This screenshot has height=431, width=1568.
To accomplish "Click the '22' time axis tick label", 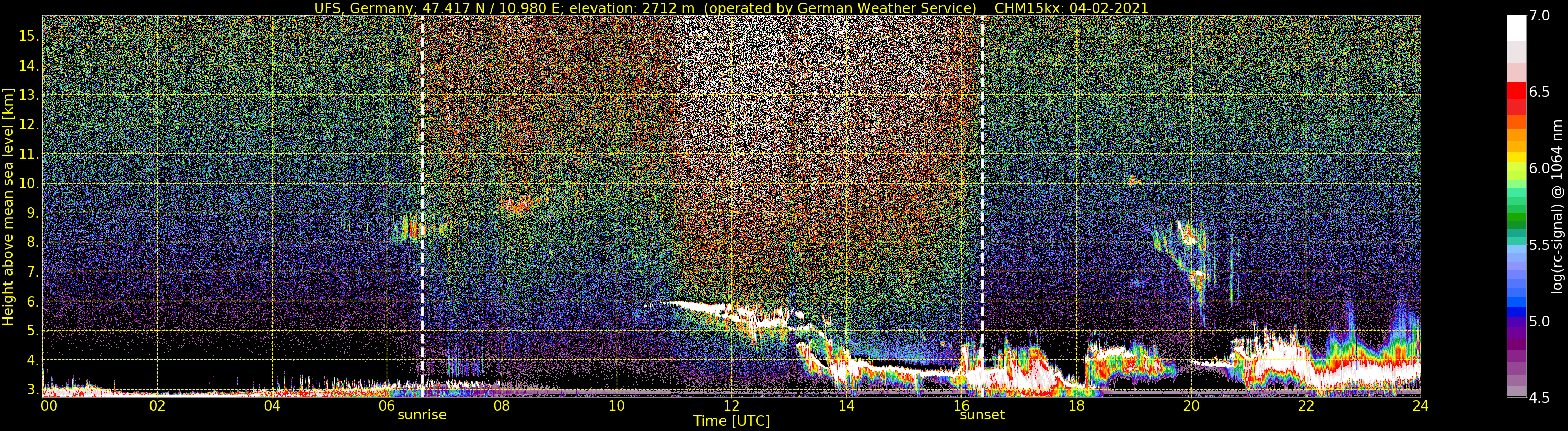I will 1306,405.
